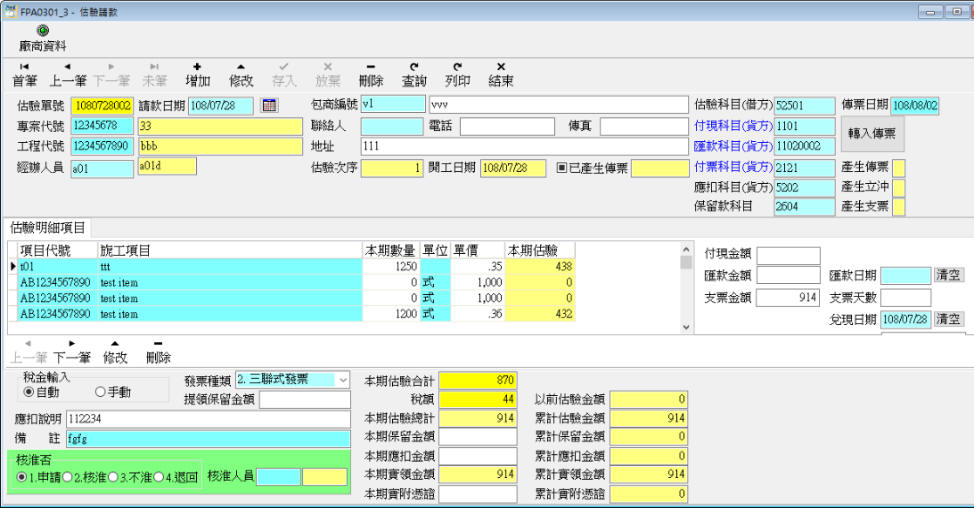The image size is (974, 508).
Task: Go to next detail row 下一筆
Action: 72,352
